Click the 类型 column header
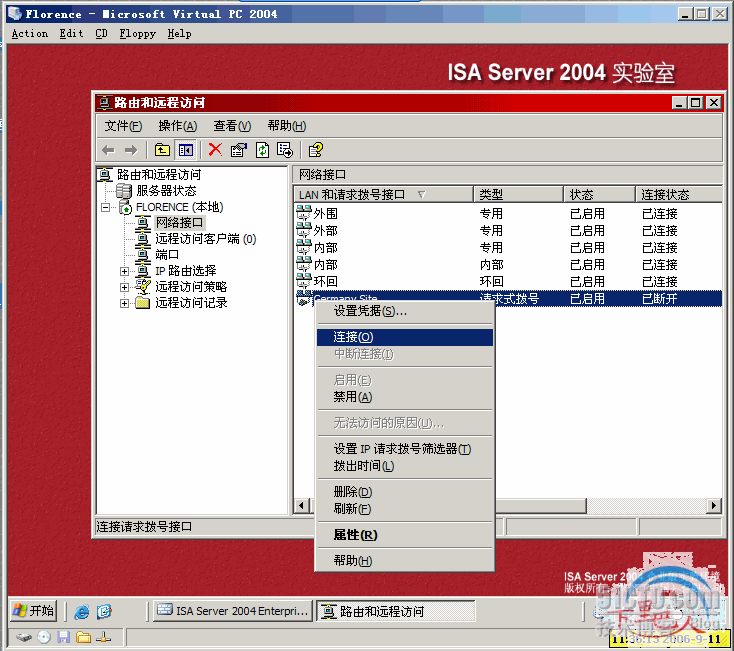This screenshot has height=651, width=734. tap(518, 194)
